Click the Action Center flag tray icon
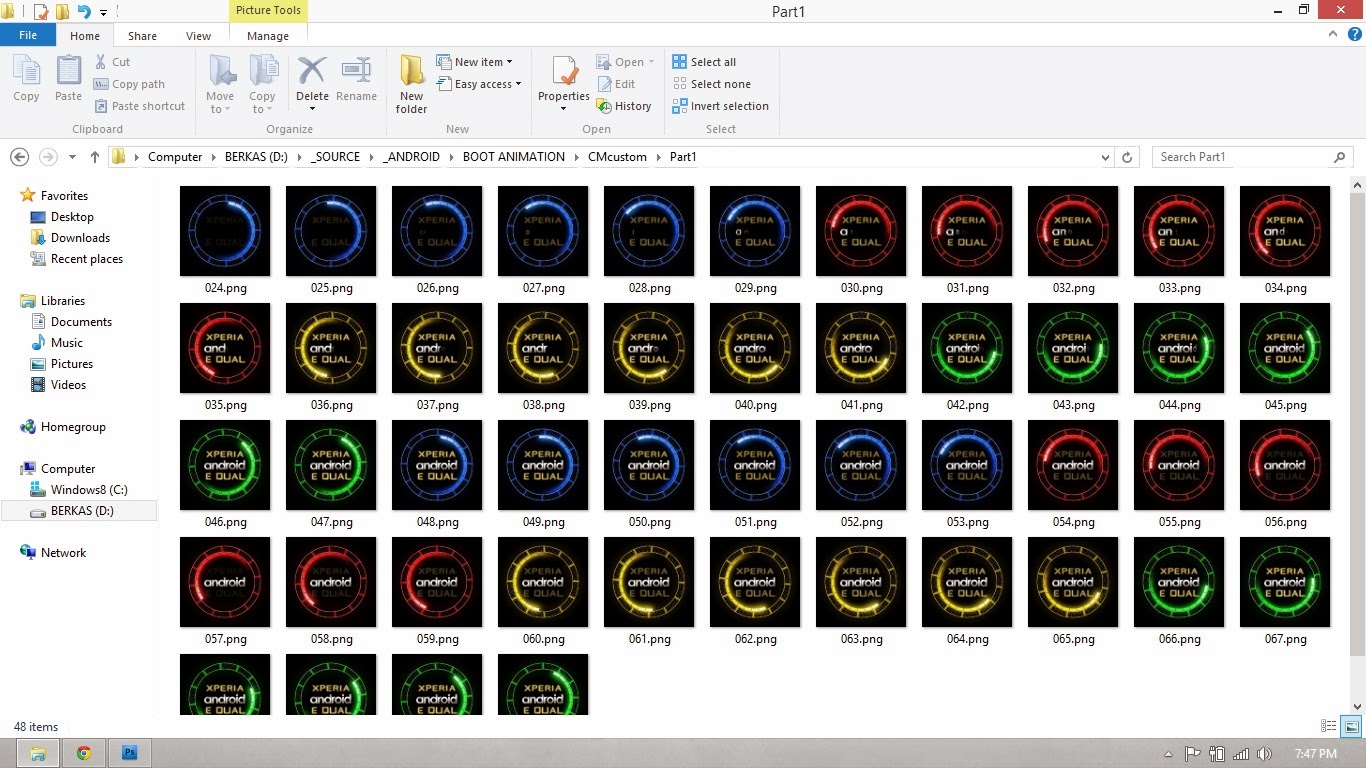This screenshot has width=1366, height=768. tap(1192, 754)
